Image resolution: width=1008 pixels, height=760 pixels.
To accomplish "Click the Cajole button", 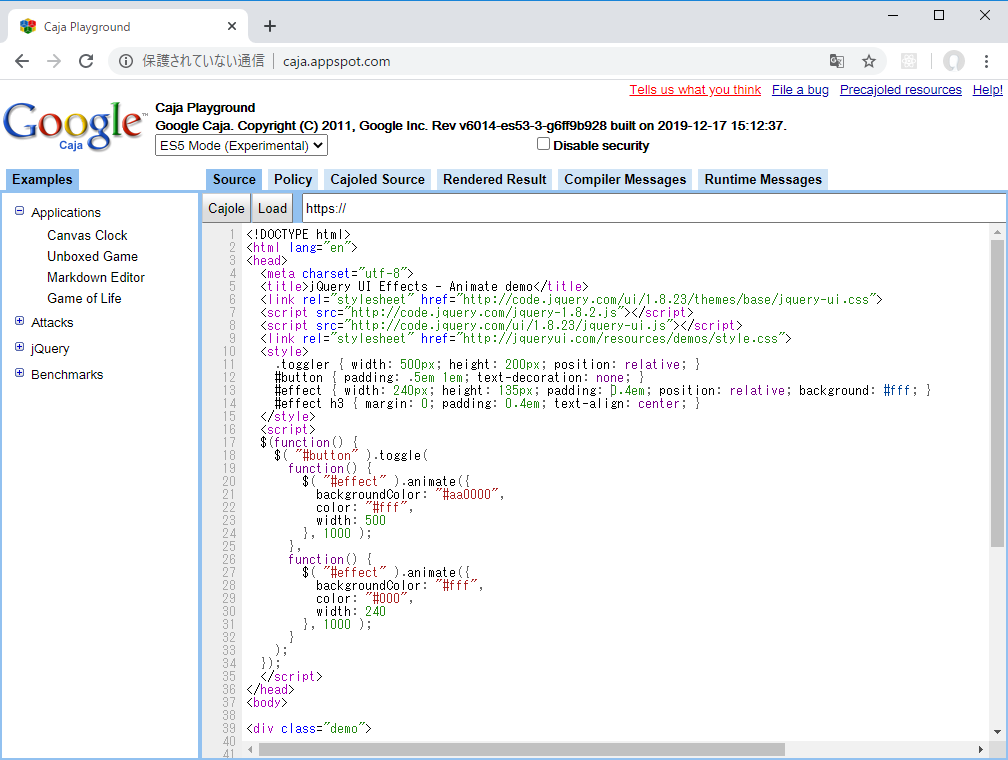I will [x=225, y=208].
